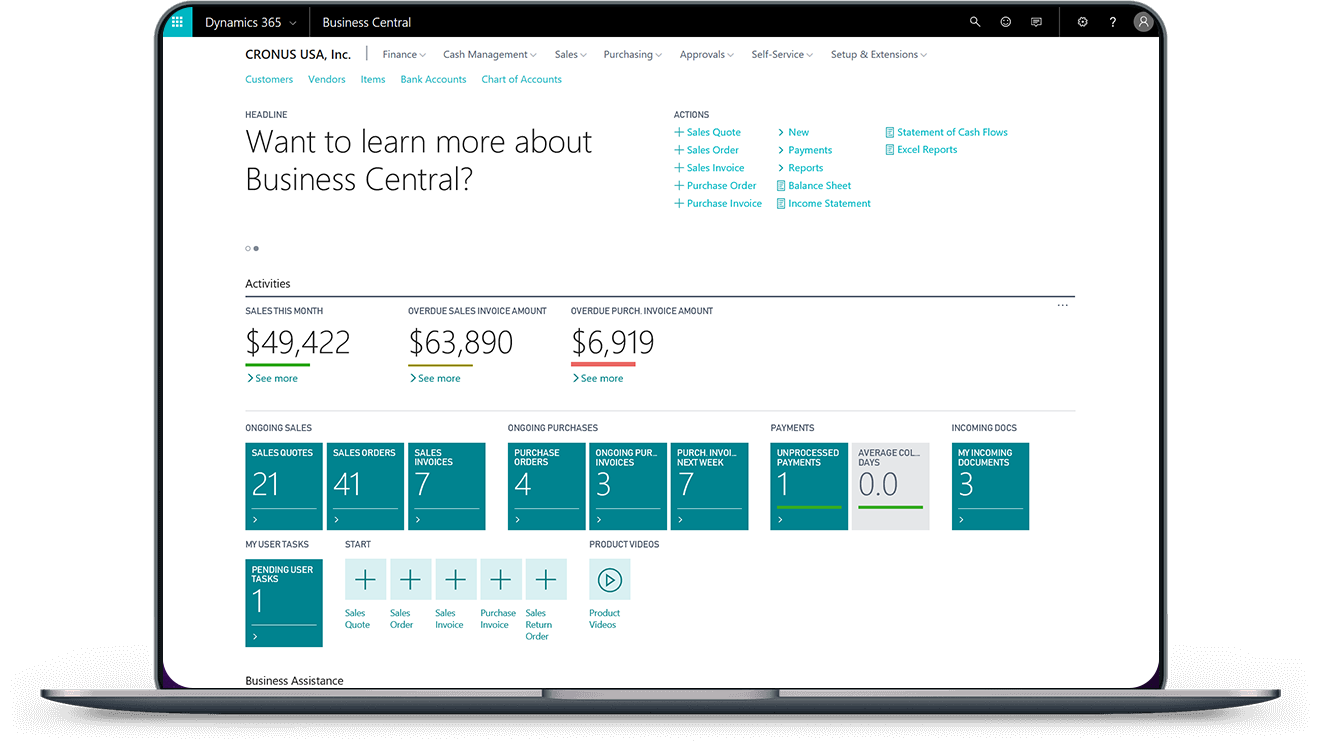The width and height of the screenshot is (1320, 743).
Task: Expand the Payments actions group
Action: [805, 150]
